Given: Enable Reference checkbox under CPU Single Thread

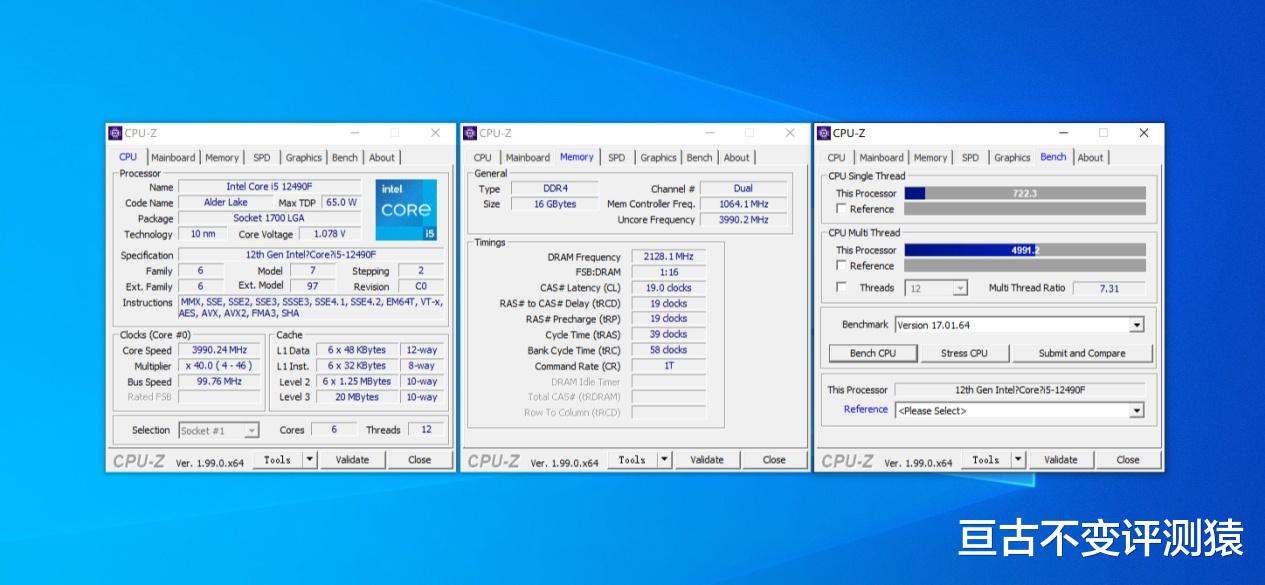Looking at the screenshot, I should (x=841, y=209).
